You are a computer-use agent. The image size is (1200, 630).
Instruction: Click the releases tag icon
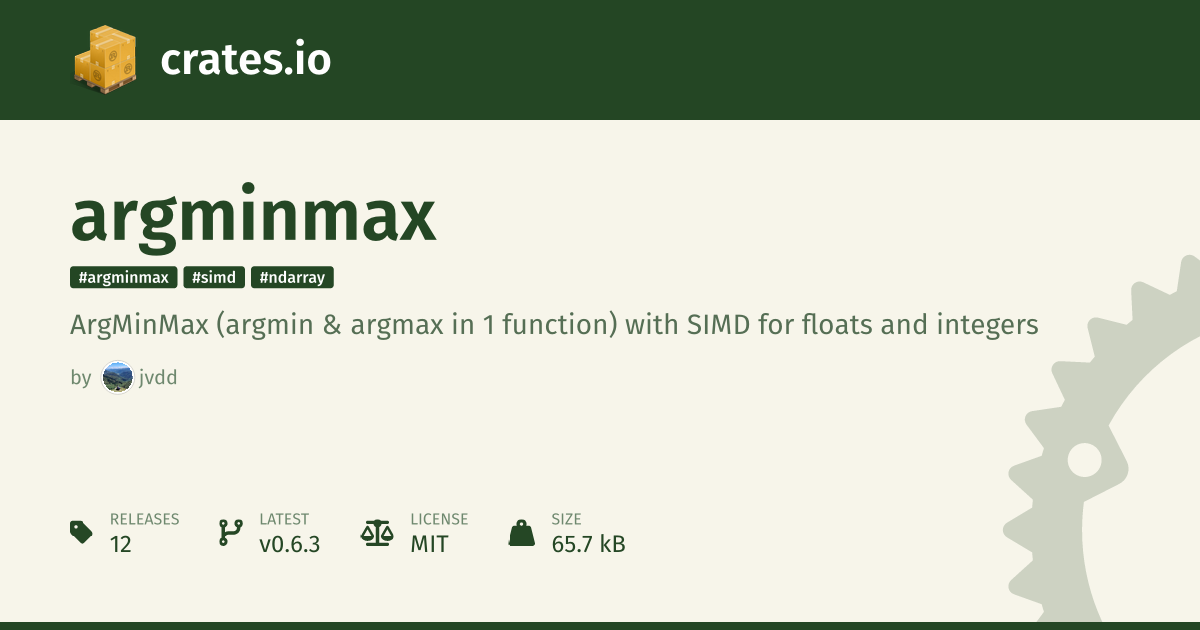pyautogui.click(x=81, y=532)
